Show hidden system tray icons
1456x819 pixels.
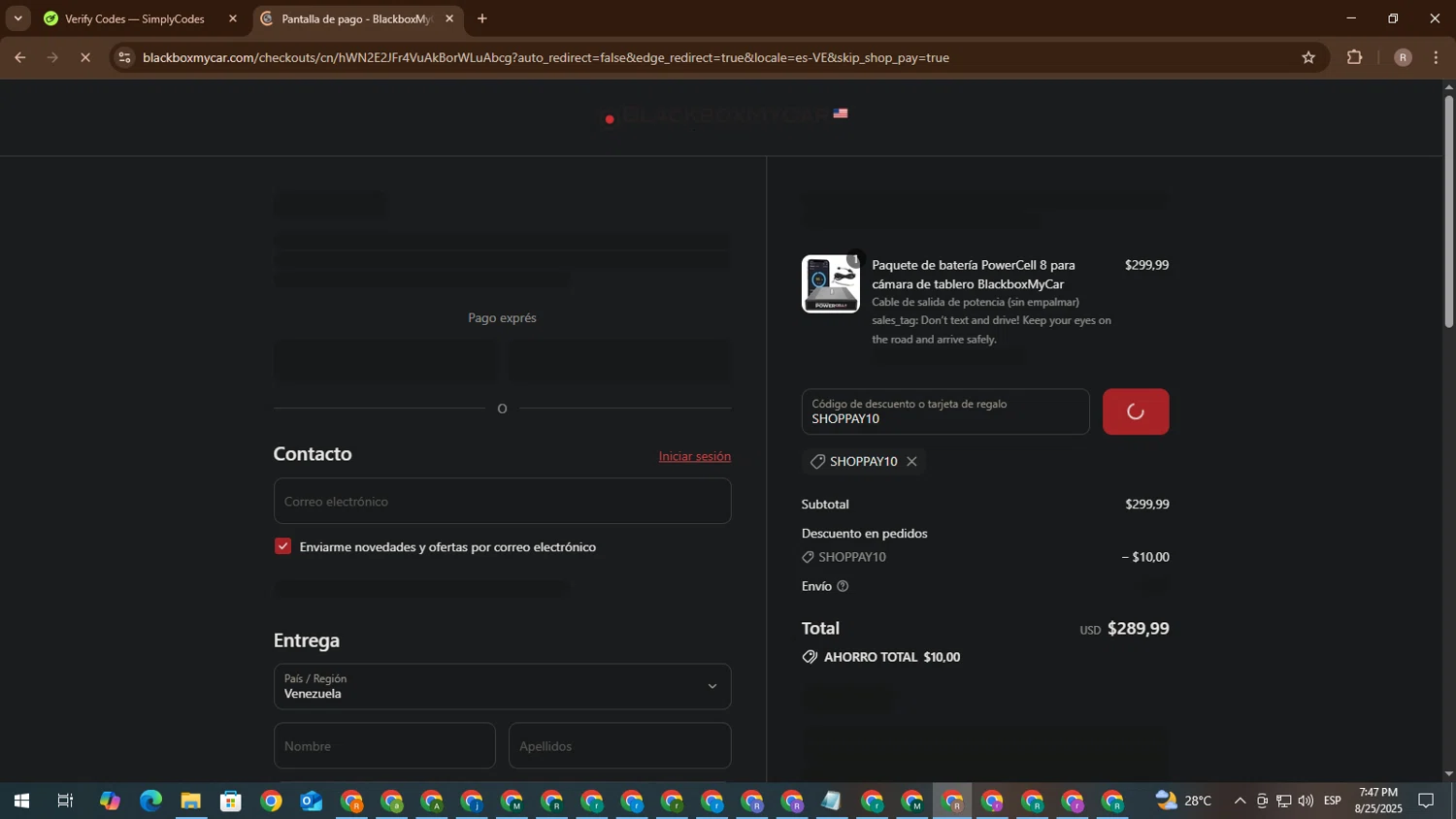1240,801
